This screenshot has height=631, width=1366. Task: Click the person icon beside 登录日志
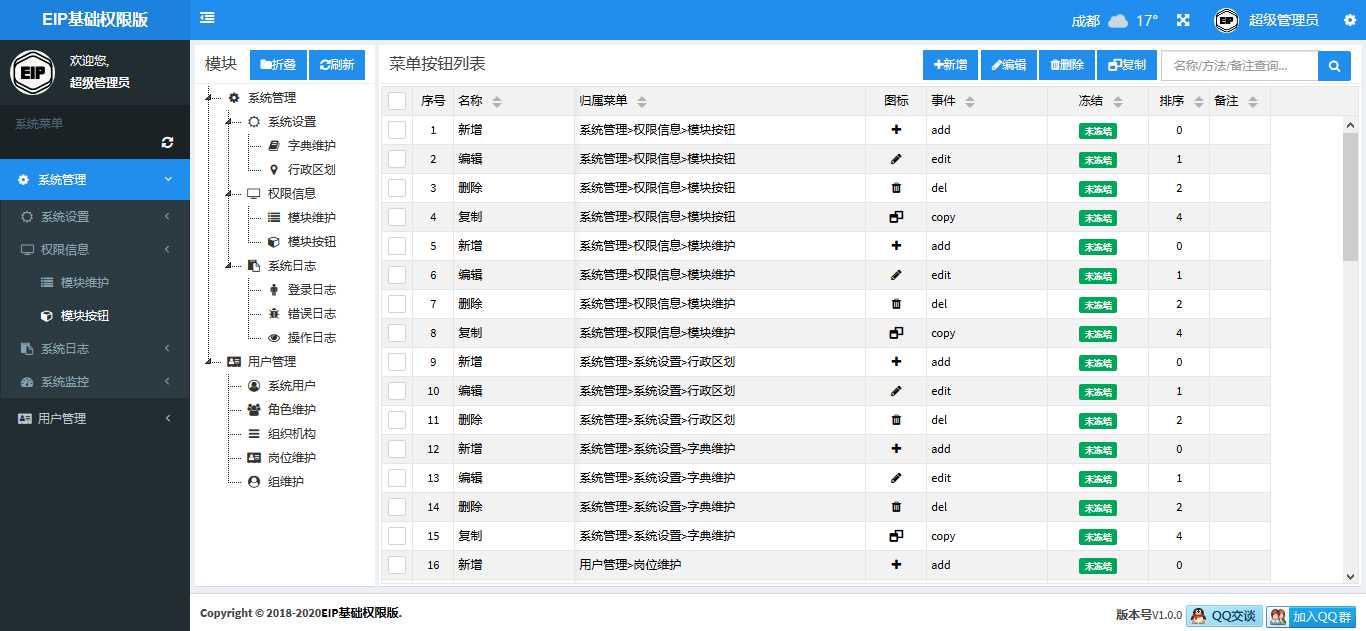pos(274,290)
